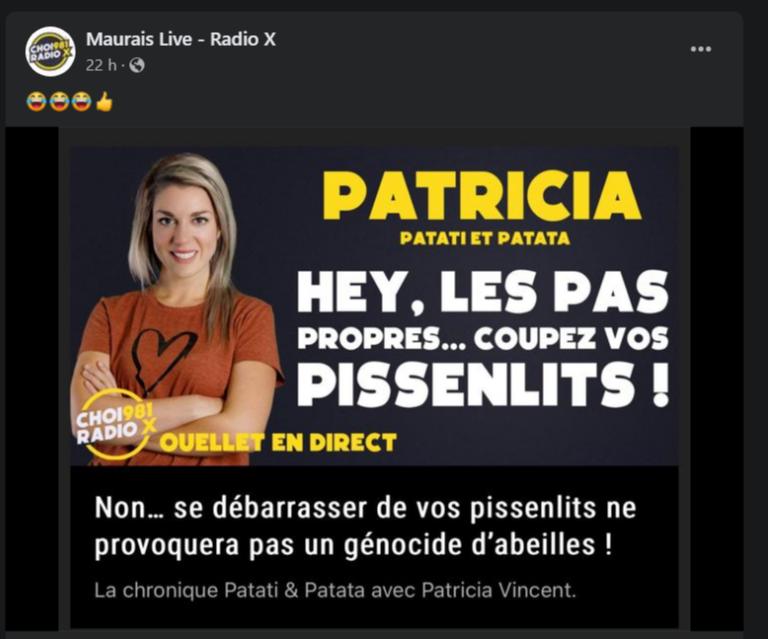This screenshot has width=768, height=639.
Task: Click the Patati & Patata chronicle description line
Action: click(336, 590)
